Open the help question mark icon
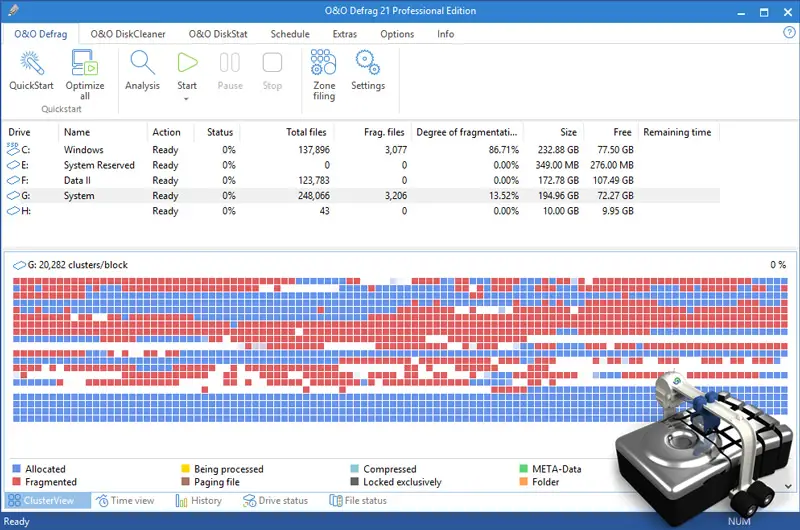Screen dimensions: 800x530 tap(789, 33)
